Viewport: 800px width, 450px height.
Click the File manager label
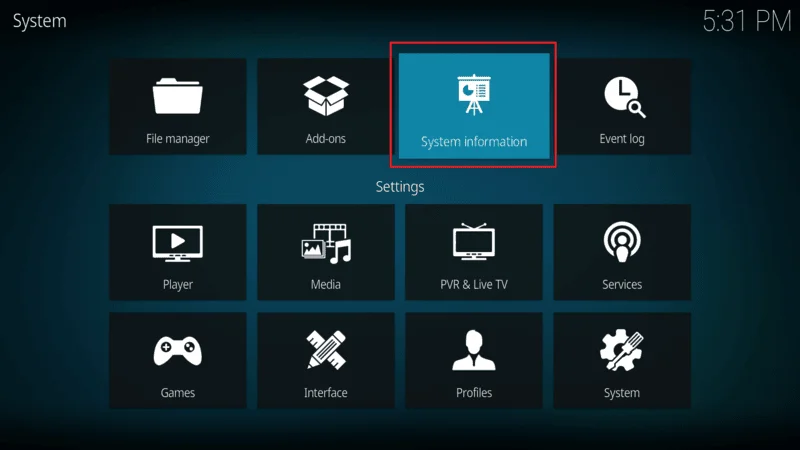[178, 139]
